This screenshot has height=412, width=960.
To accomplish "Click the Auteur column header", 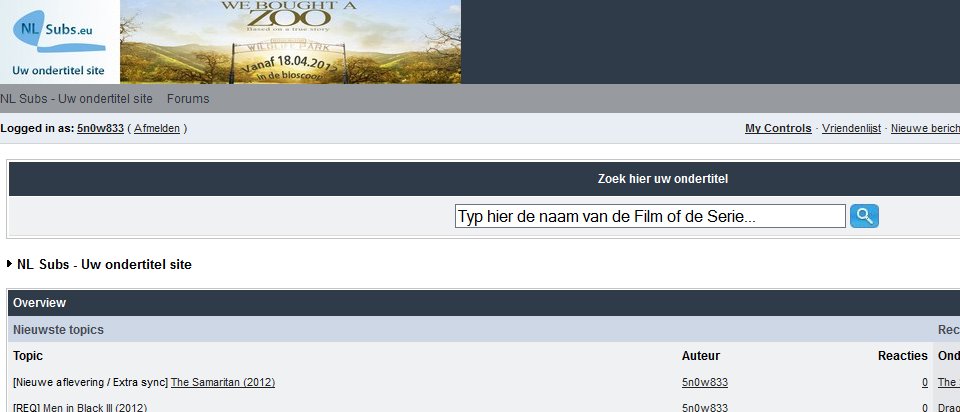I will pos(700,355).
